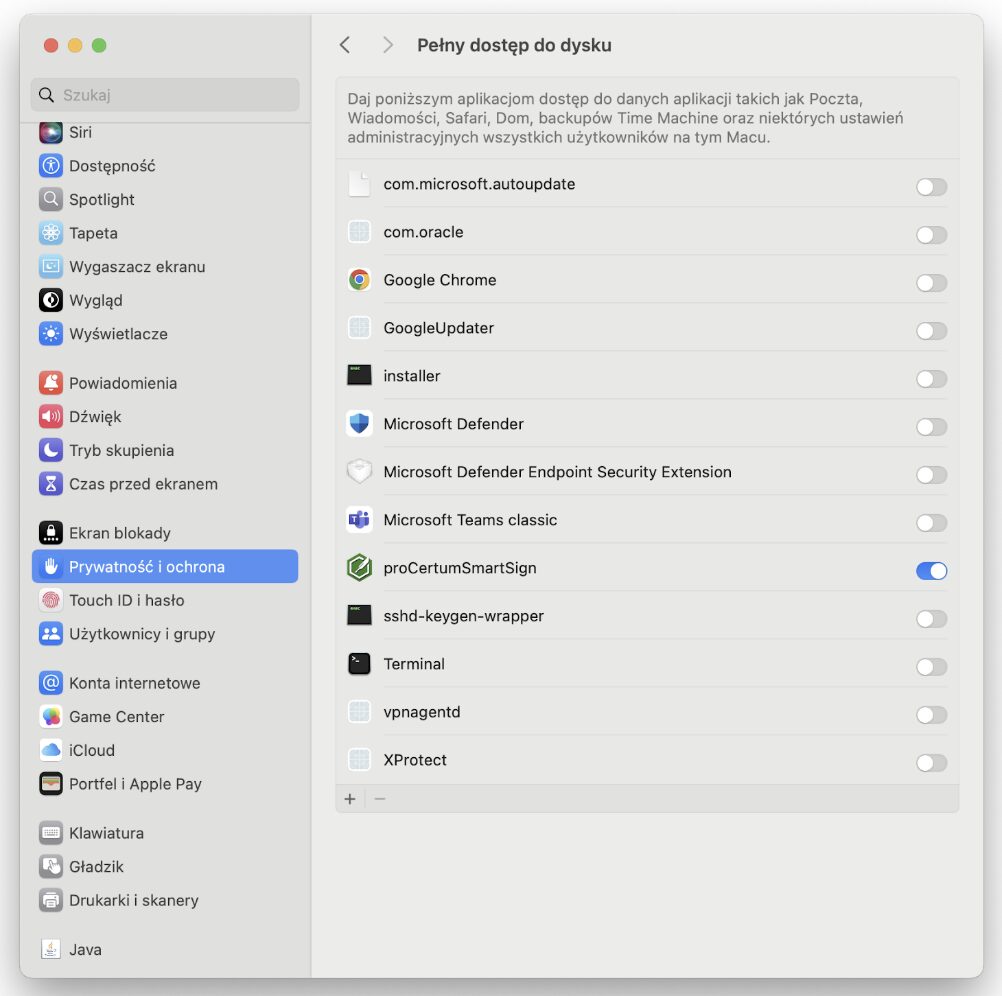Screen dimensions: 1002x996
Task: Enable Microsoft Teams classic toggle
Action: [x=931, y=523]
